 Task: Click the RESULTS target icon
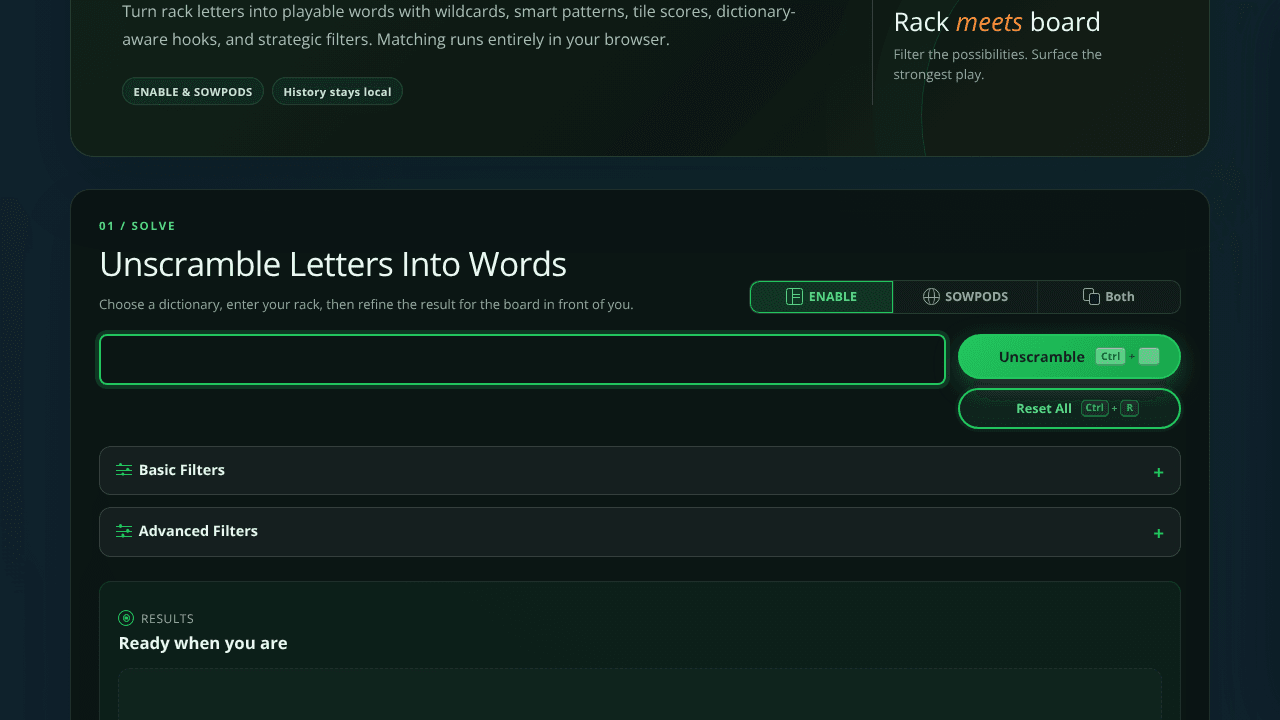126,618
